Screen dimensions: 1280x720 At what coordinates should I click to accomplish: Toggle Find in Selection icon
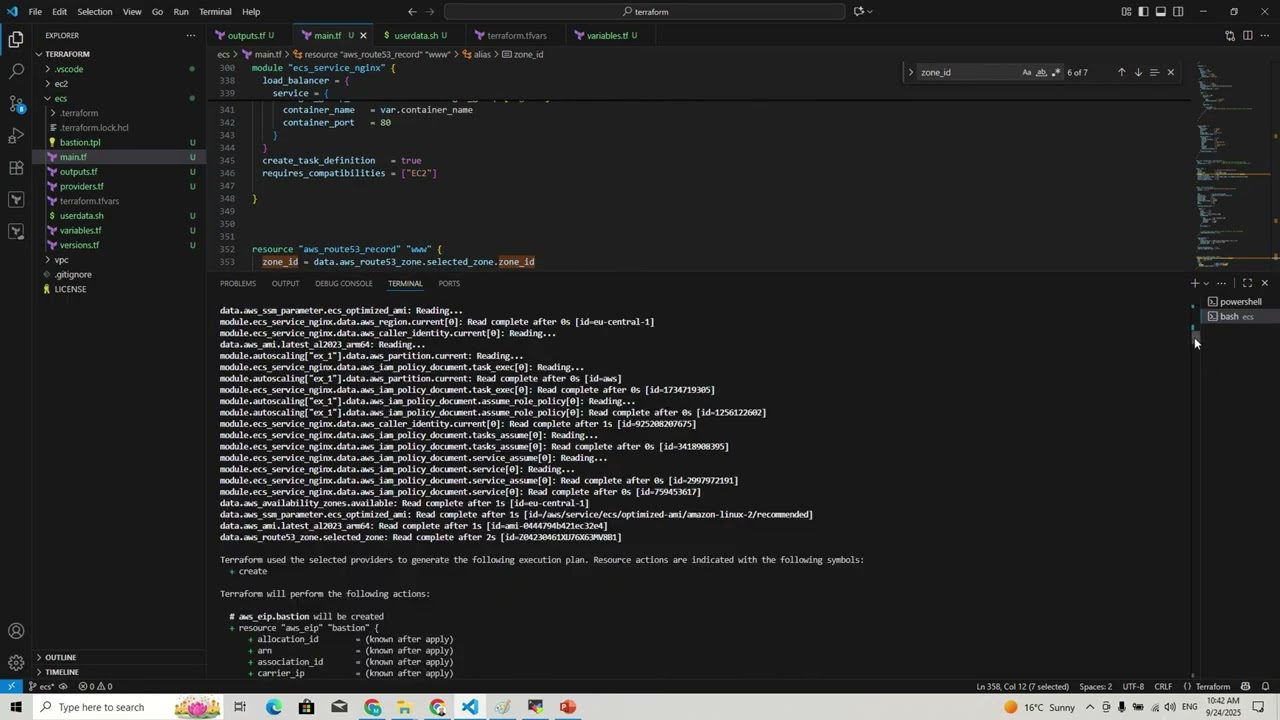coord(1154,72)
